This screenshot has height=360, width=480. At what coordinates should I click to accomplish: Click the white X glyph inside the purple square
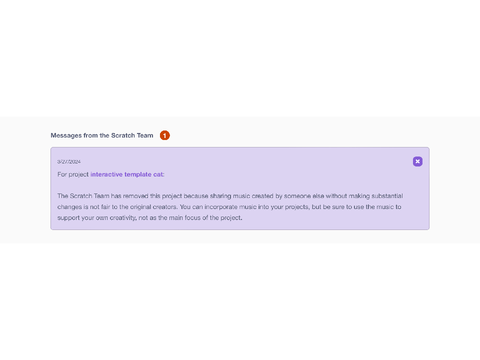click(417, 161)
